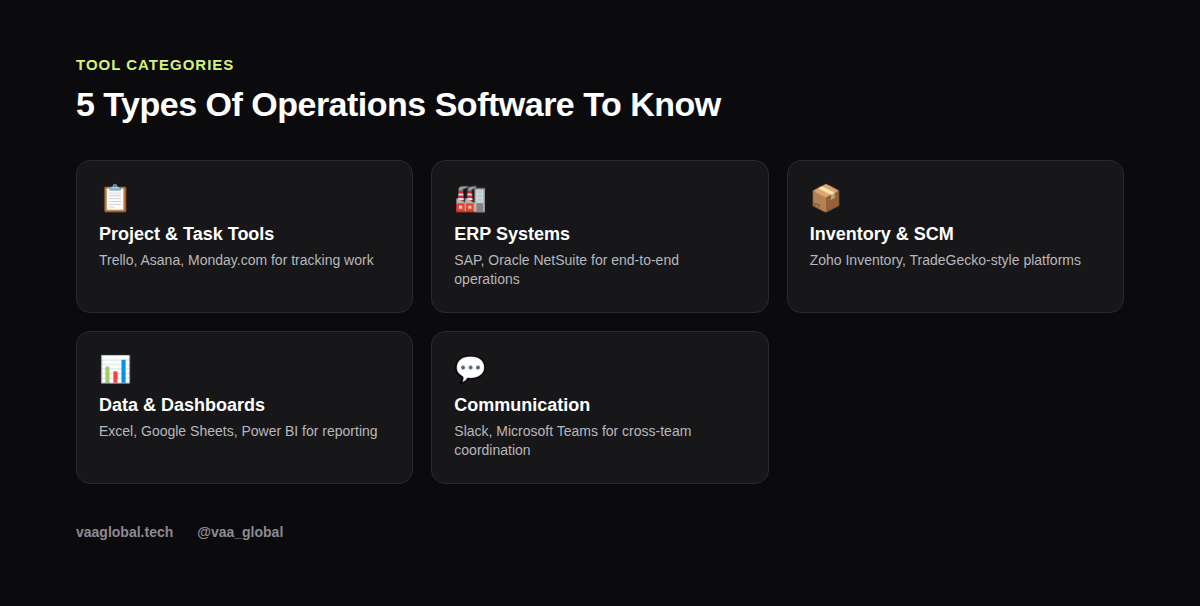Click the factory icon on ERP Systems card
1200x606 pixels.
click(470, 199)
